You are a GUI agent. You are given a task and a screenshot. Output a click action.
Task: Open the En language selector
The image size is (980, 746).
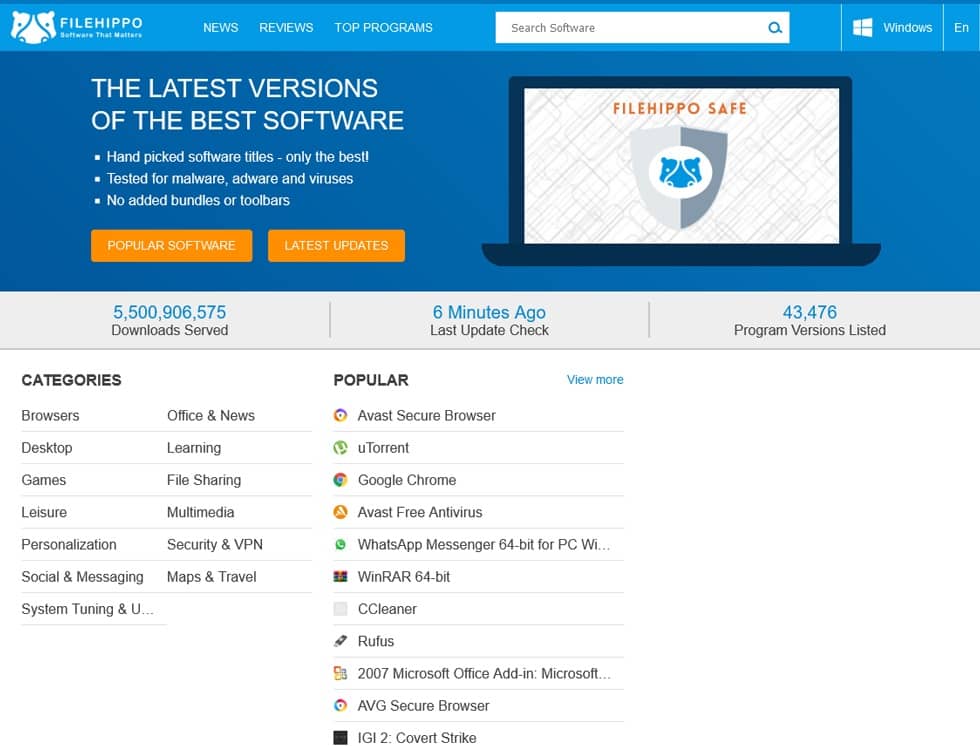(x=961, y=27)
